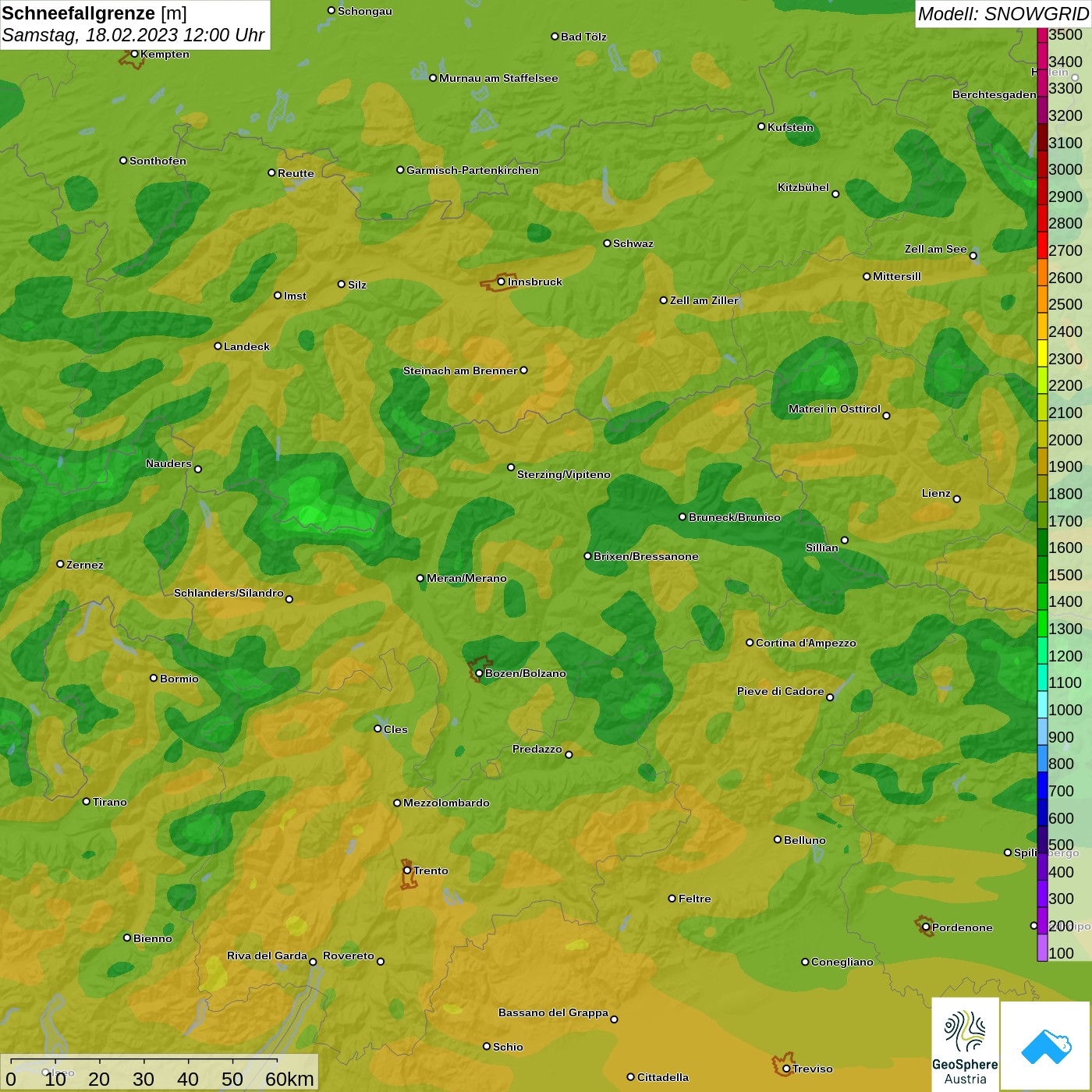1092x1092 pixels.
Task: Click the 1300 legend value
Action: pyautogui.click(x=1065, y=629)
